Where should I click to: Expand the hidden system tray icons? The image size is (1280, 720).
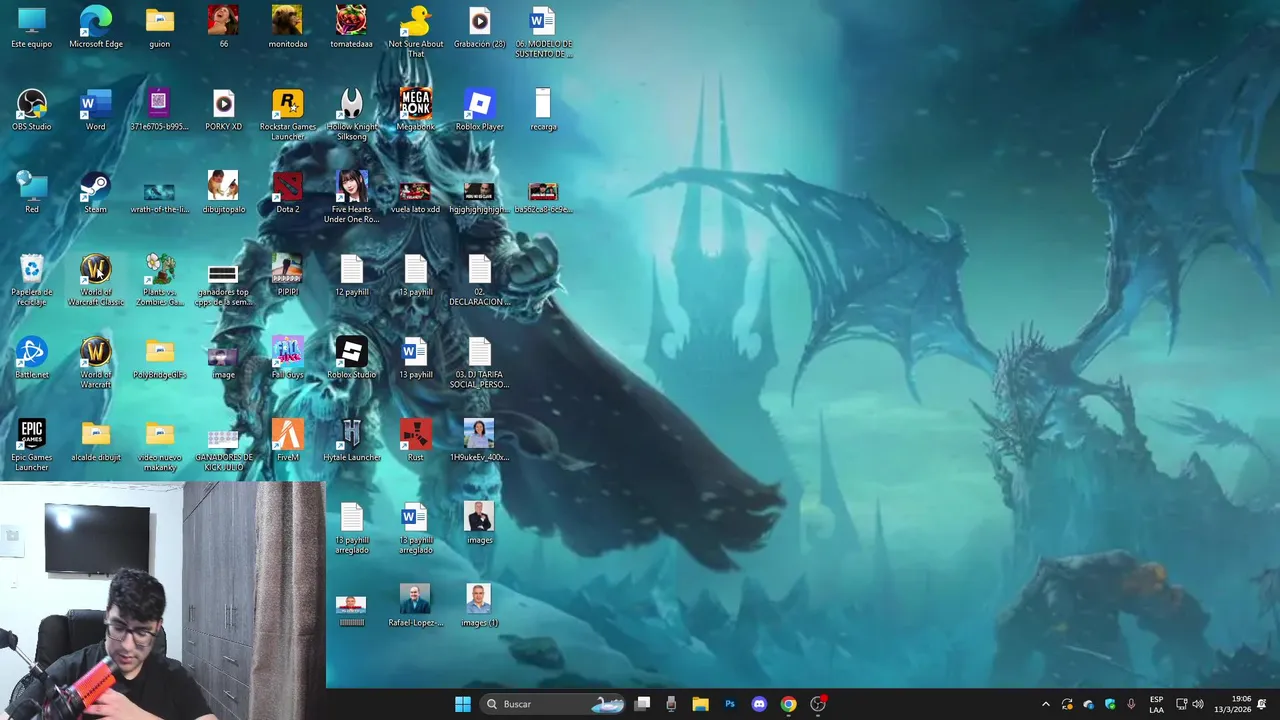[x=1046, y=704]
